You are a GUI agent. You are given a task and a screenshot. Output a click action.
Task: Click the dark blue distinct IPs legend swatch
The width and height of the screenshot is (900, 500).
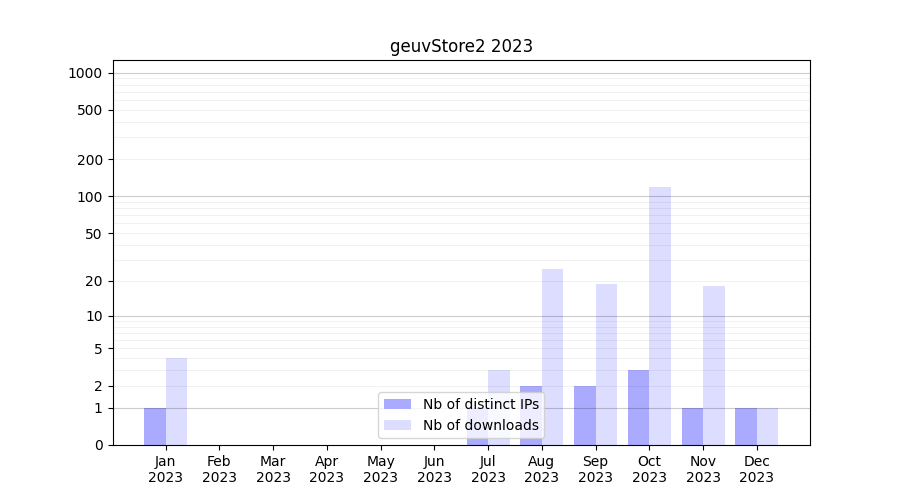(x=397, y=404)
